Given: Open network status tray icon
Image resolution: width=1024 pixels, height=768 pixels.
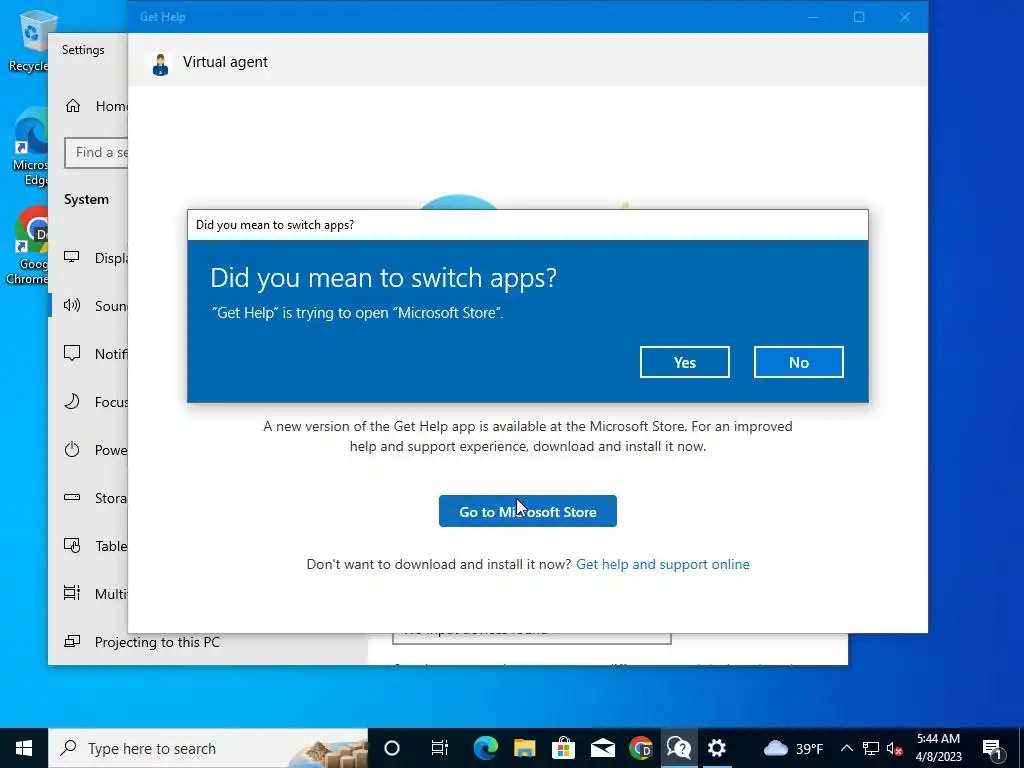Looking at the screenshot, I should coord(871,748).
